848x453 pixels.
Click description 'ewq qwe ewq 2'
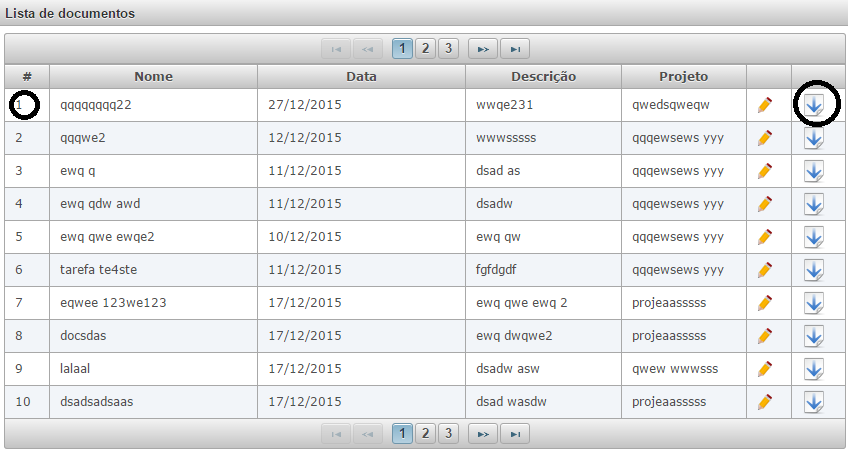[x=522, y=303]
